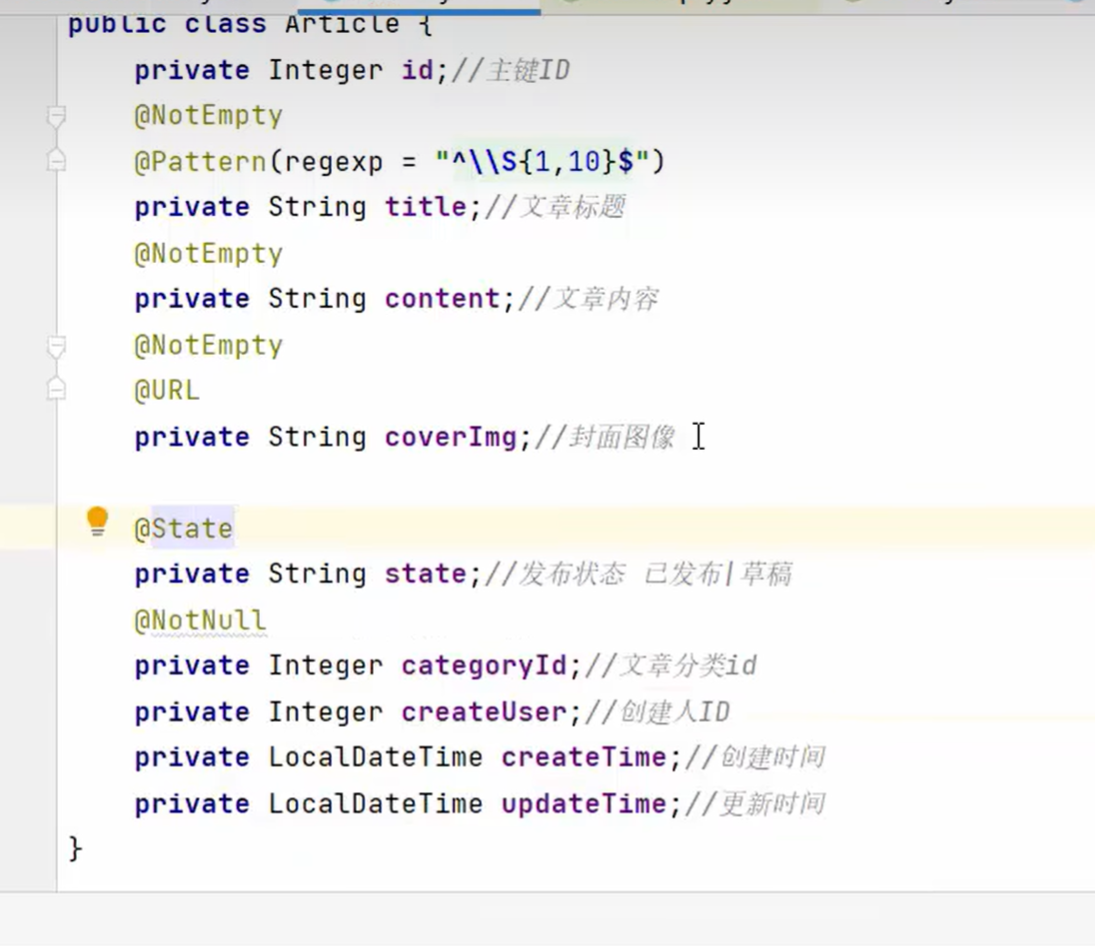Click LocalDateTime type on createTime line

pos(375,758)
